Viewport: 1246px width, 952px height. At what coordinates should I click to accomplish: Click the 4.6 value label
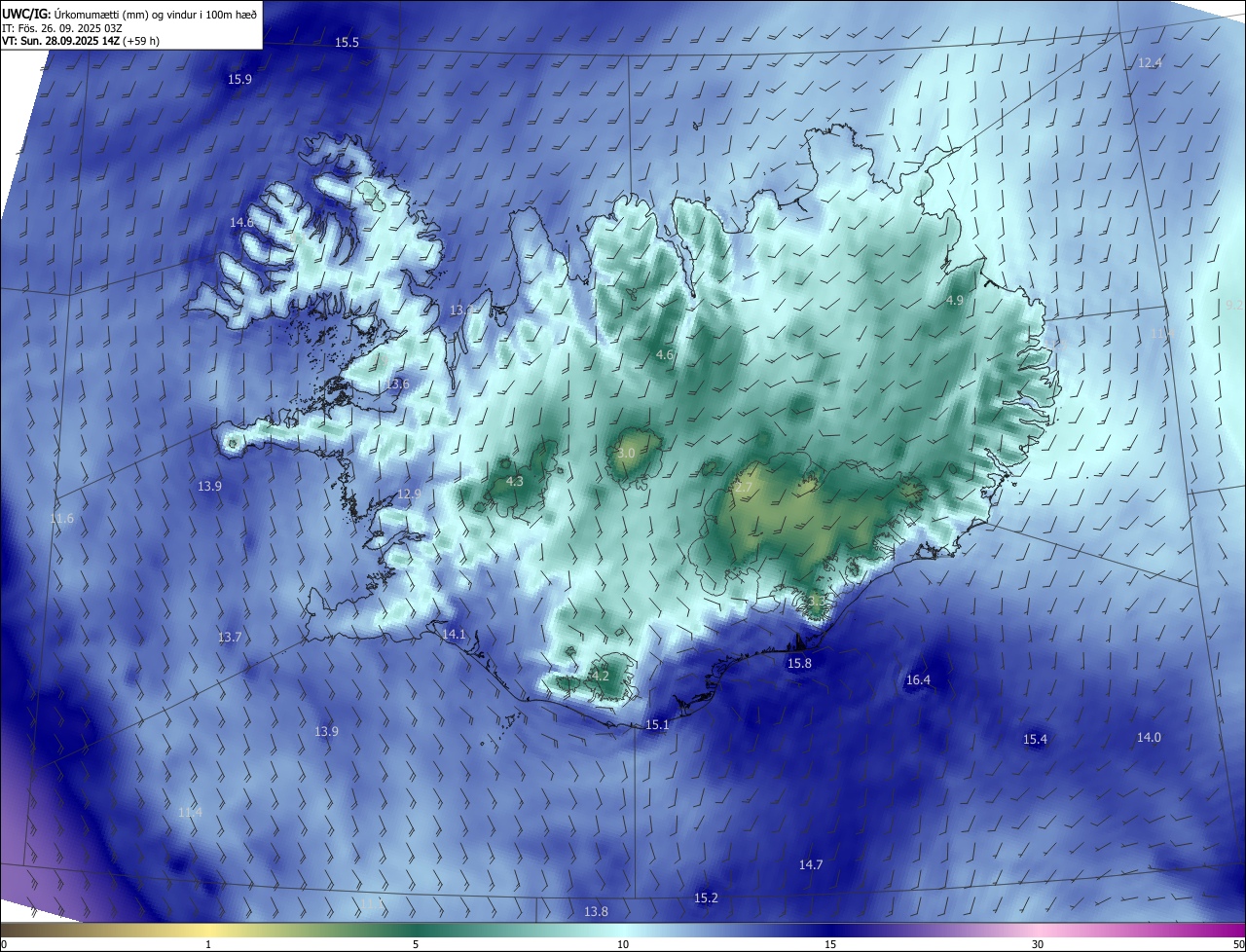[x=665, y=355]
